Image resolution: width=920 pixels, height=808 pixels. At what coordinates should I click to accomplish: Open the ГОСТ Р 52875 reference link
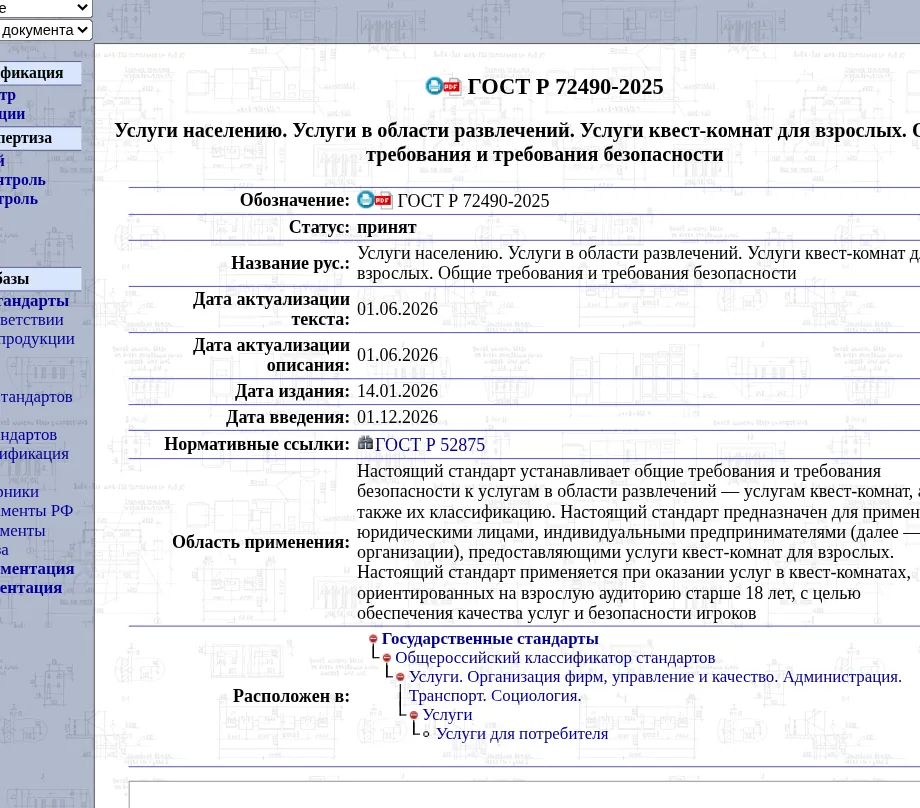430,445
